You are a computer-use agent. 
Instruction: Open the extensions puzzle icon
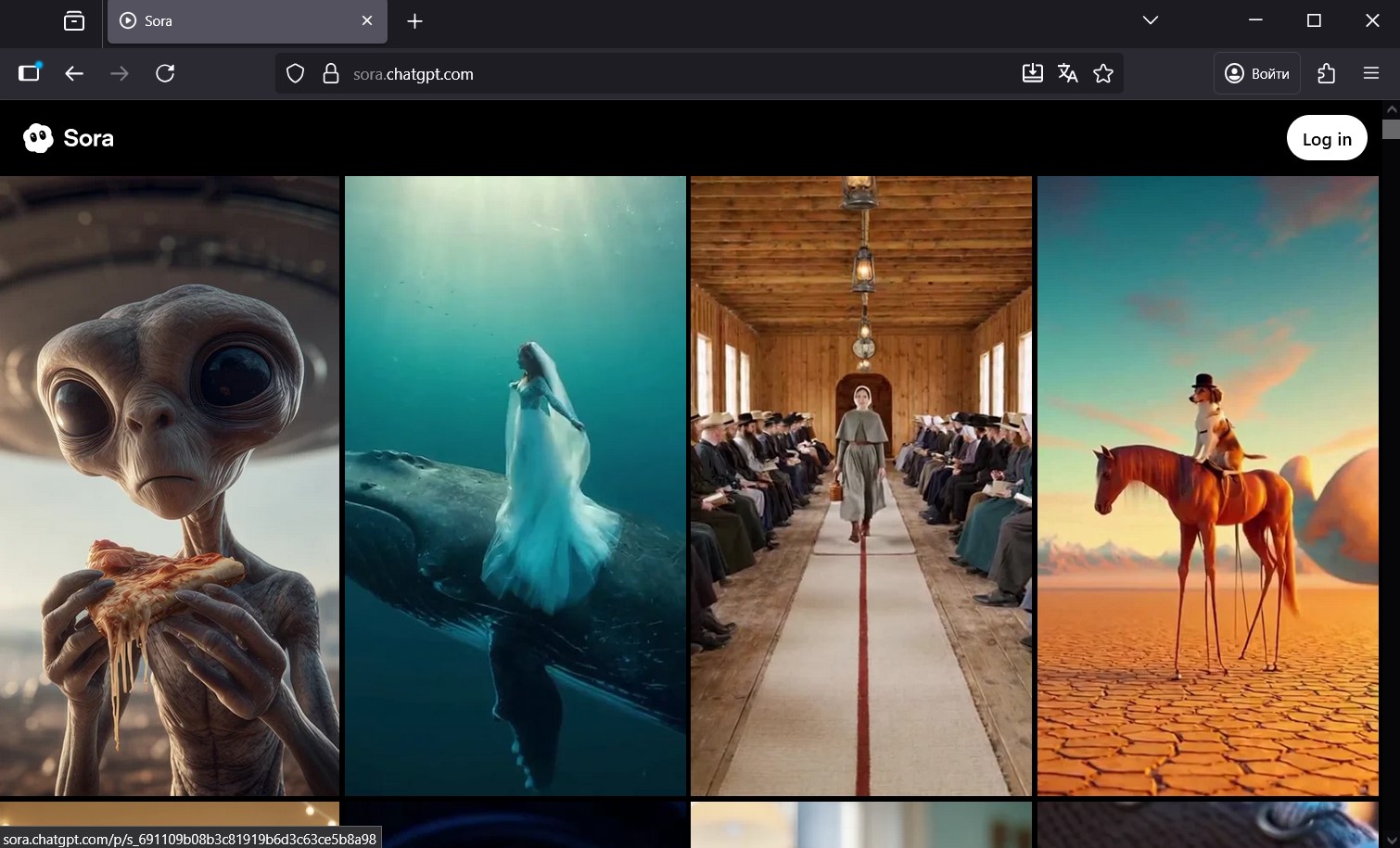point(1326,73)
